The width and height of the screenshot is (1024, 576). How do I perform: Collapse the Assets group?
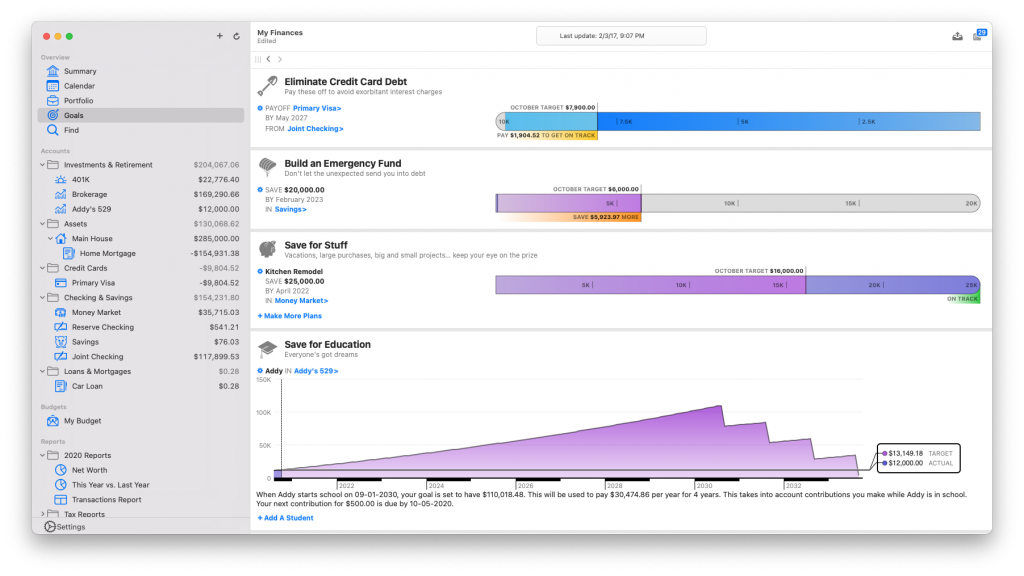click(x=42, y=223)
